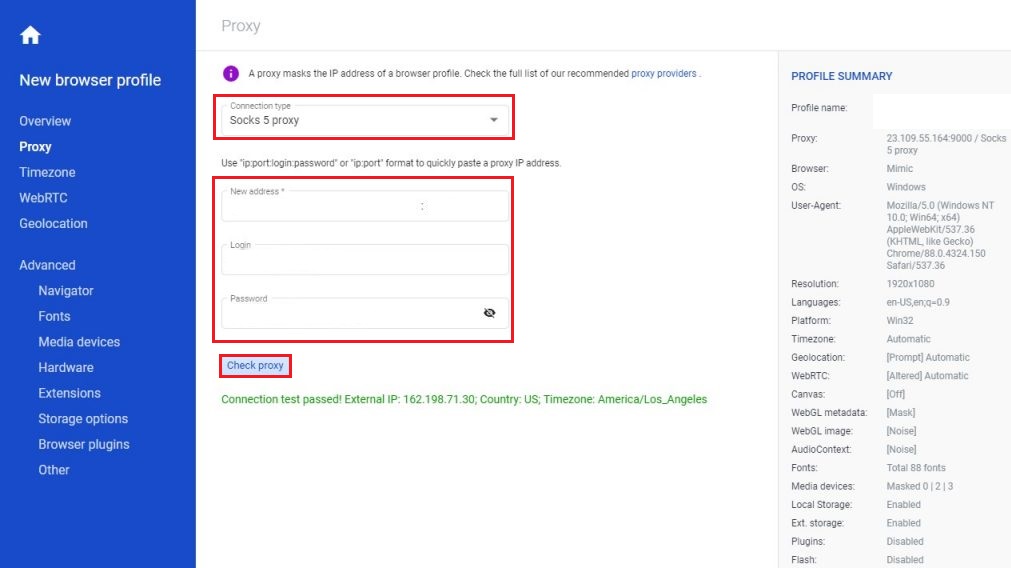Expand the Advanced section
This screenshot has width=1011, height=568.
pos(47,265)
